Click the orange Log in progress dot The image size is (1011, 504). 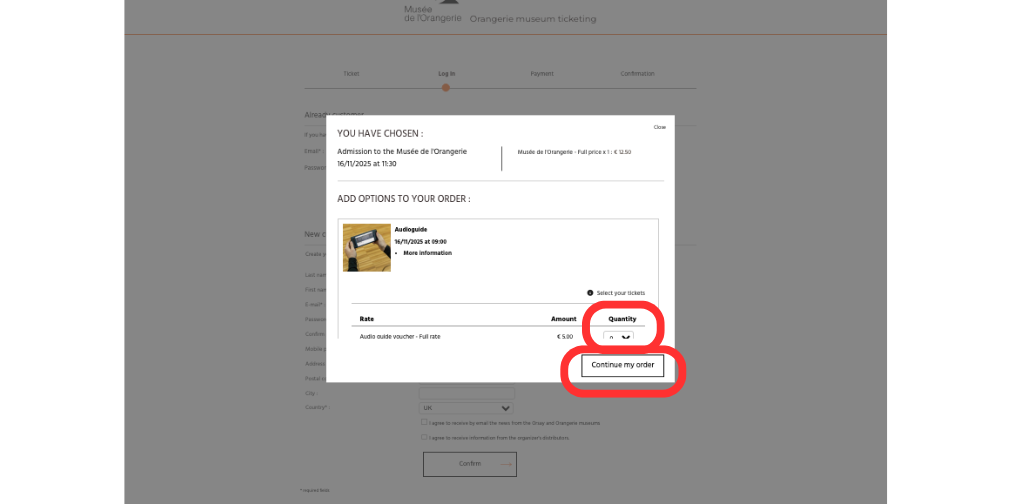[x=446, y=88]
